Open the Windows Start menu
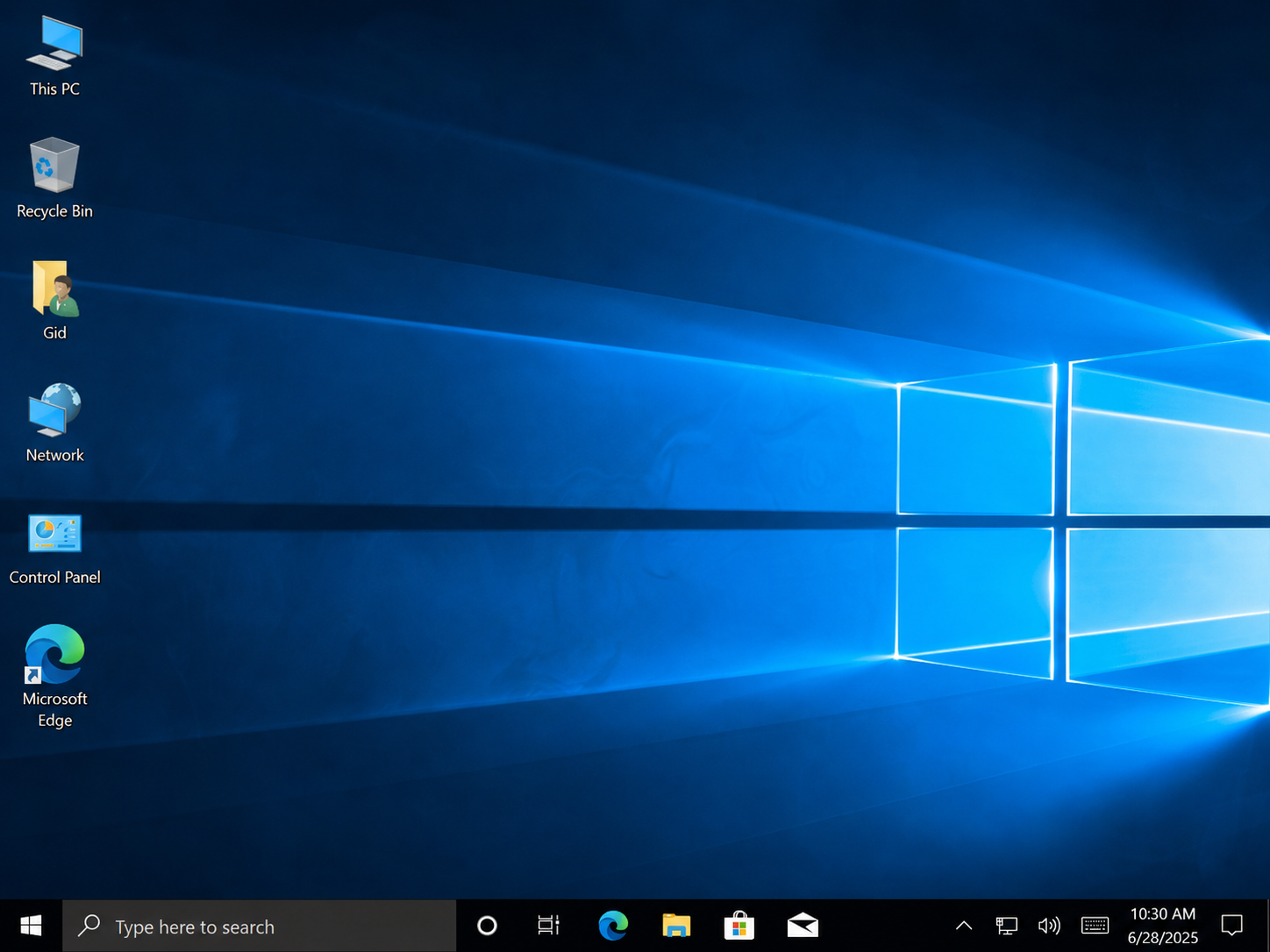Screen dimensions: 1270x952 pyautogui.click(x=31, y=926)
